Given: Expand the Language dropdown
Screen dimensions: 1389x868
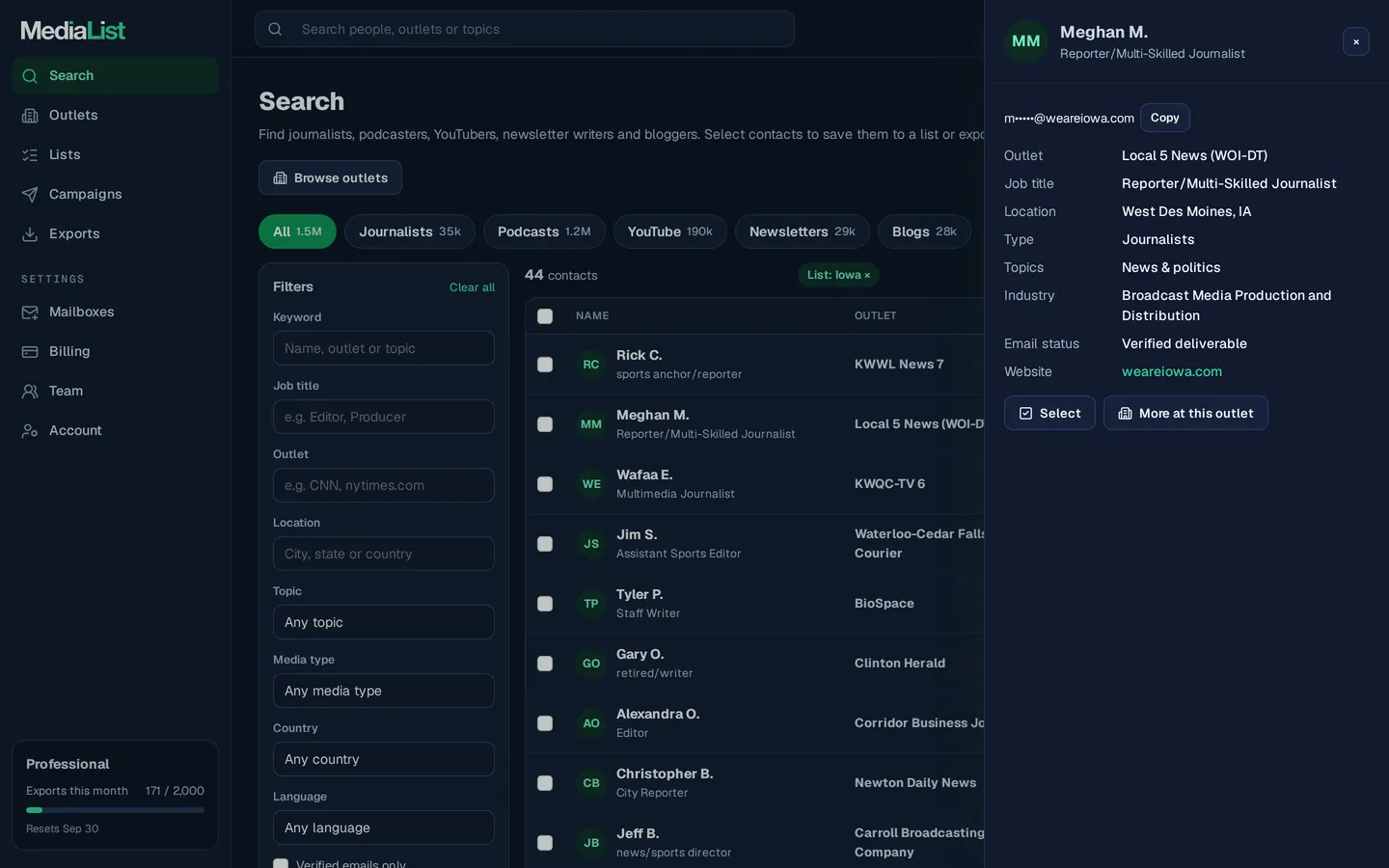Looking at the screenshot, I should [x=384, y=827].
